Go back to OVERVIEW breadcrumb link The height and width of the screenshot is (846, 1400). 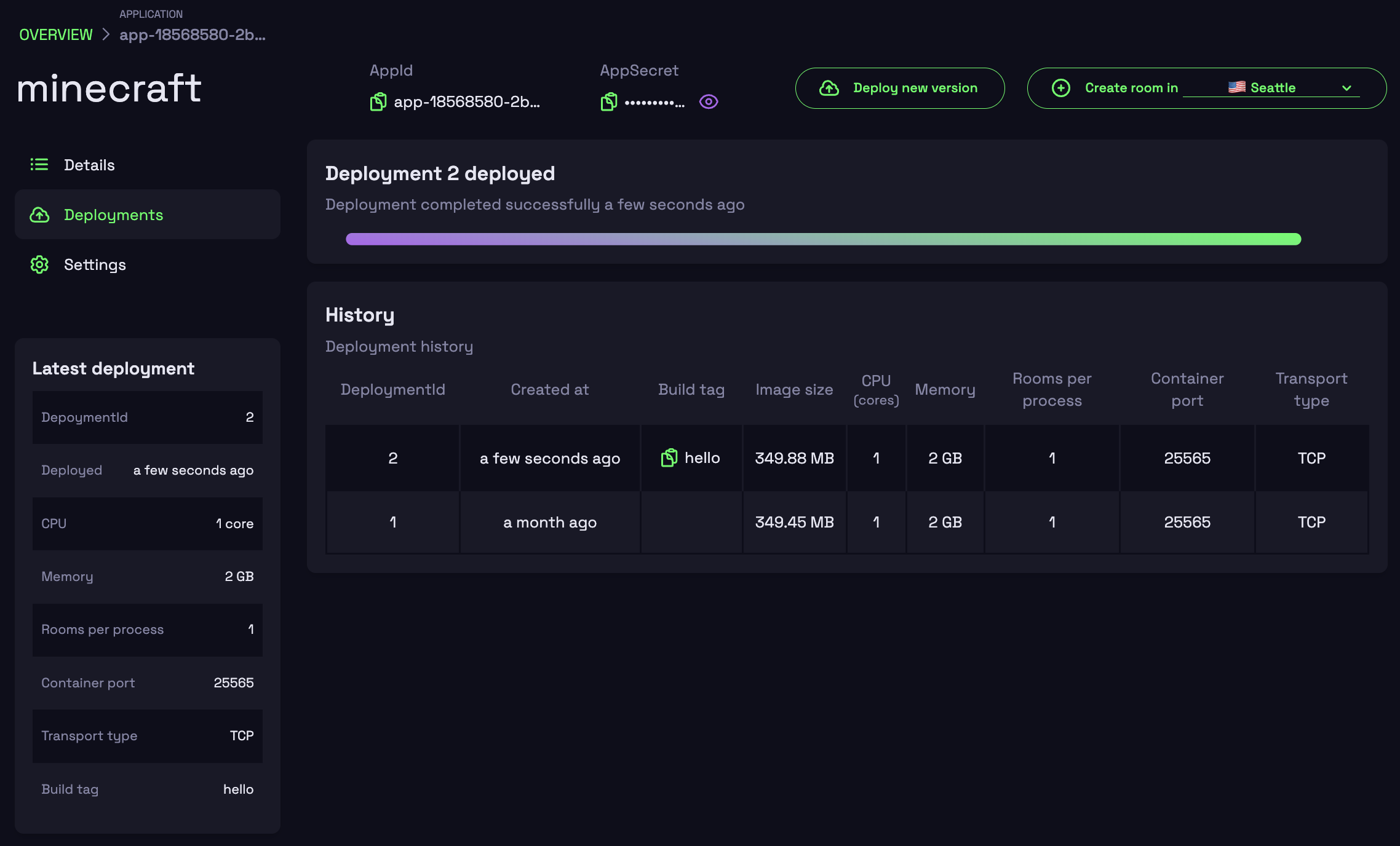[56, 34]
